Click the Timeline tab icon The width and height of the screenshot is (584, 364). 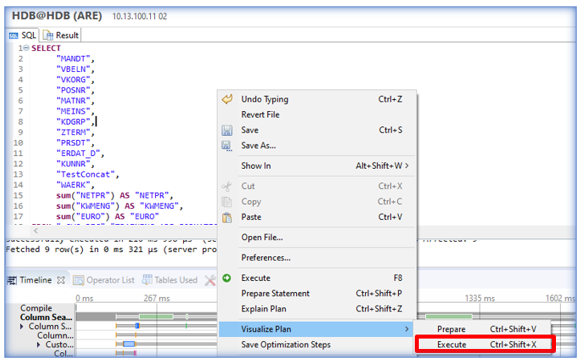click(x=12, y=280)
